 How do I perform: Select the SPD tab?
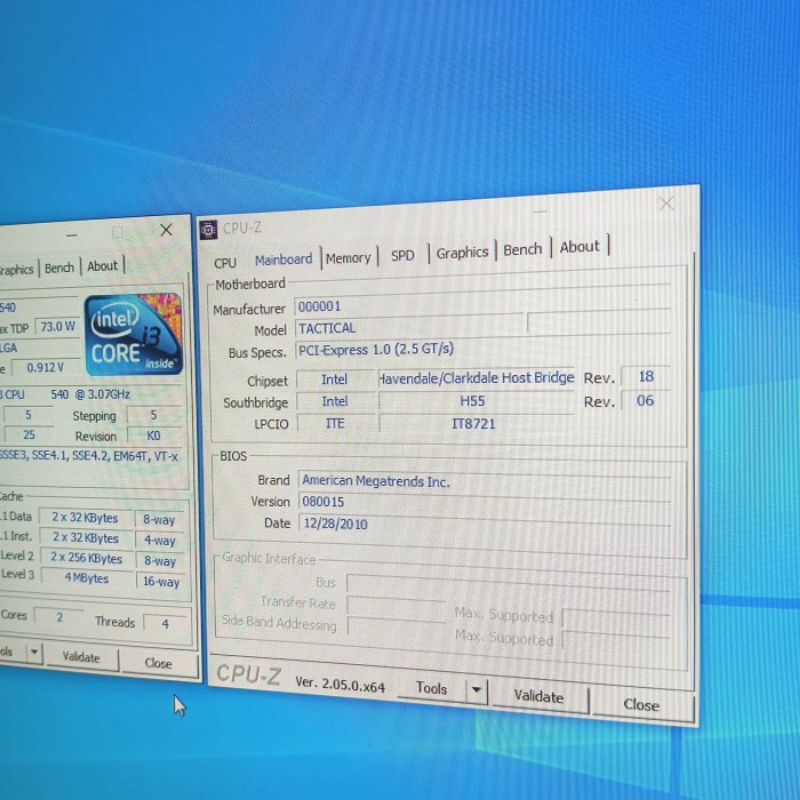pos(403,255)
